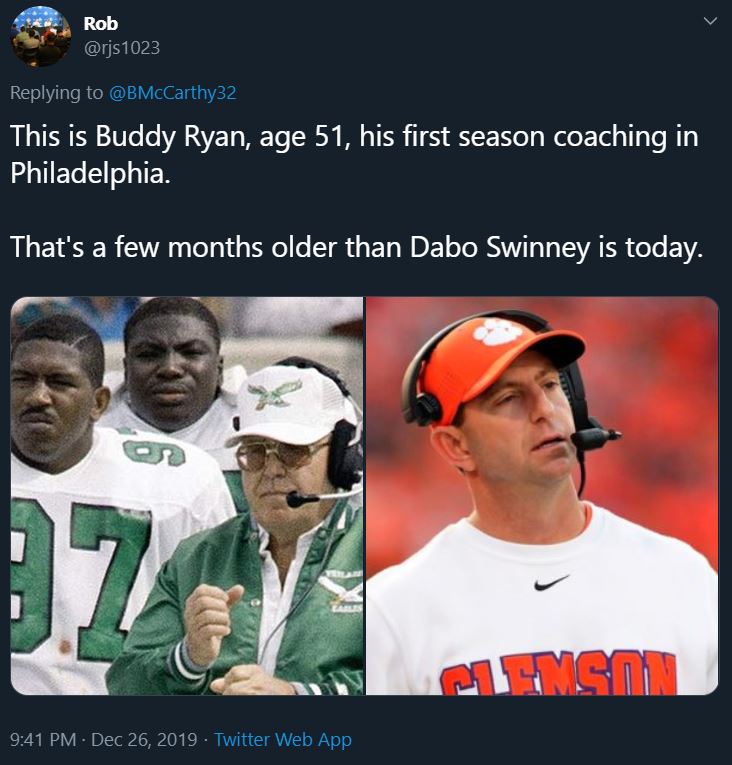The width and height of the screenshot is (732, 765).
Task: Open Rob's profile avatar picture
Action: (41, 36)
